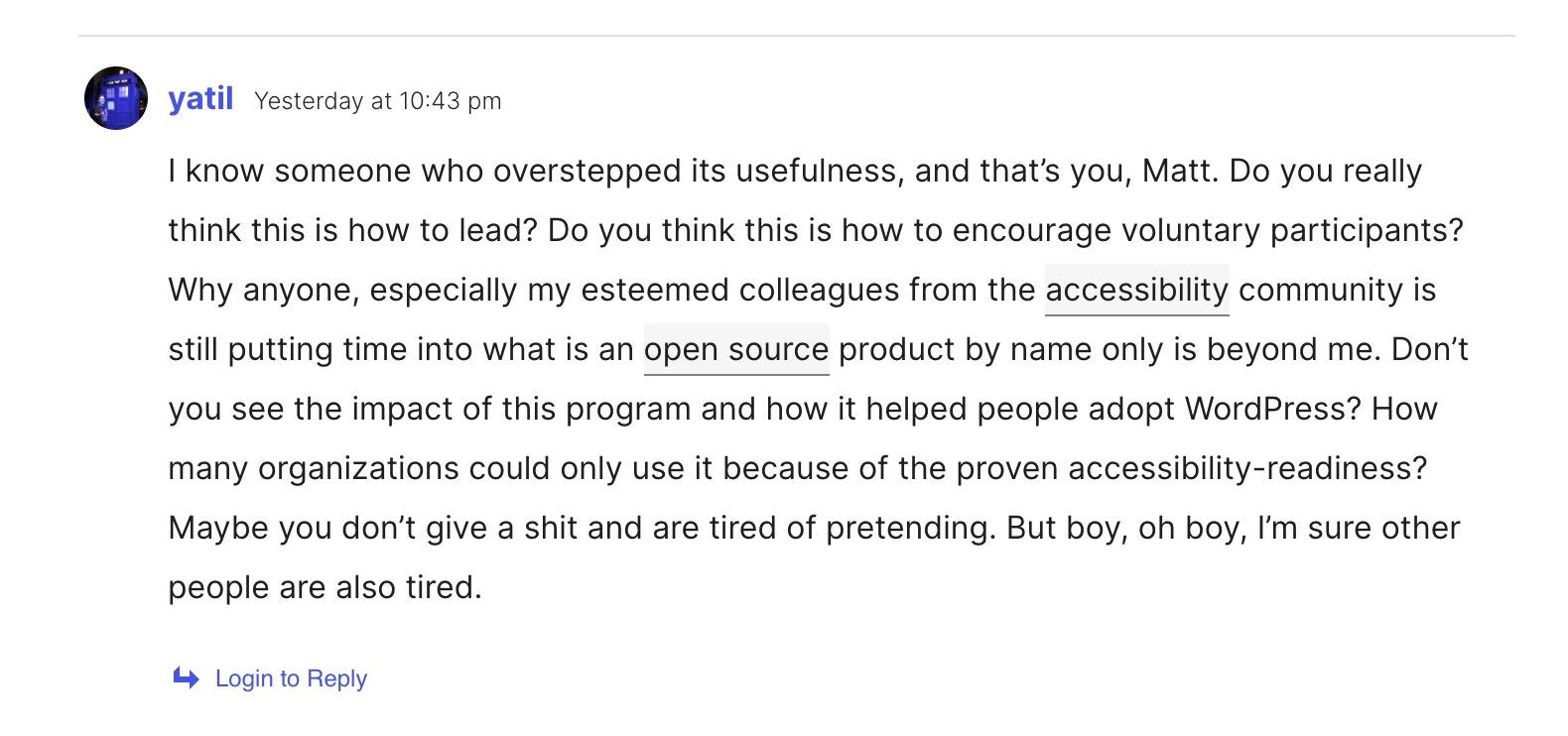Click the 'Login to Reply' link
This screenshot has width=1568, height=736.
pos(291,678)
